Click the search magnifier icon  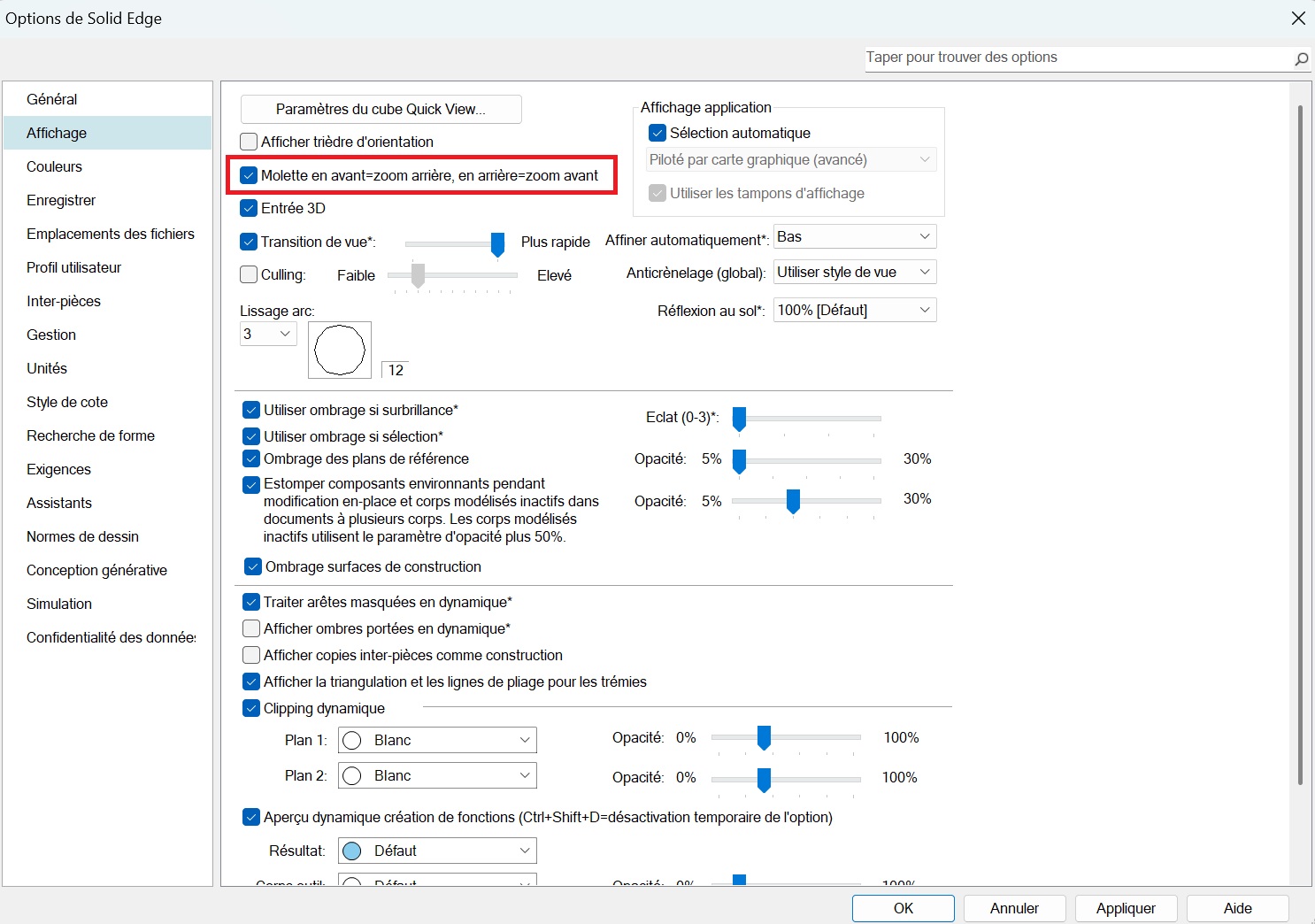[1300, 59]
